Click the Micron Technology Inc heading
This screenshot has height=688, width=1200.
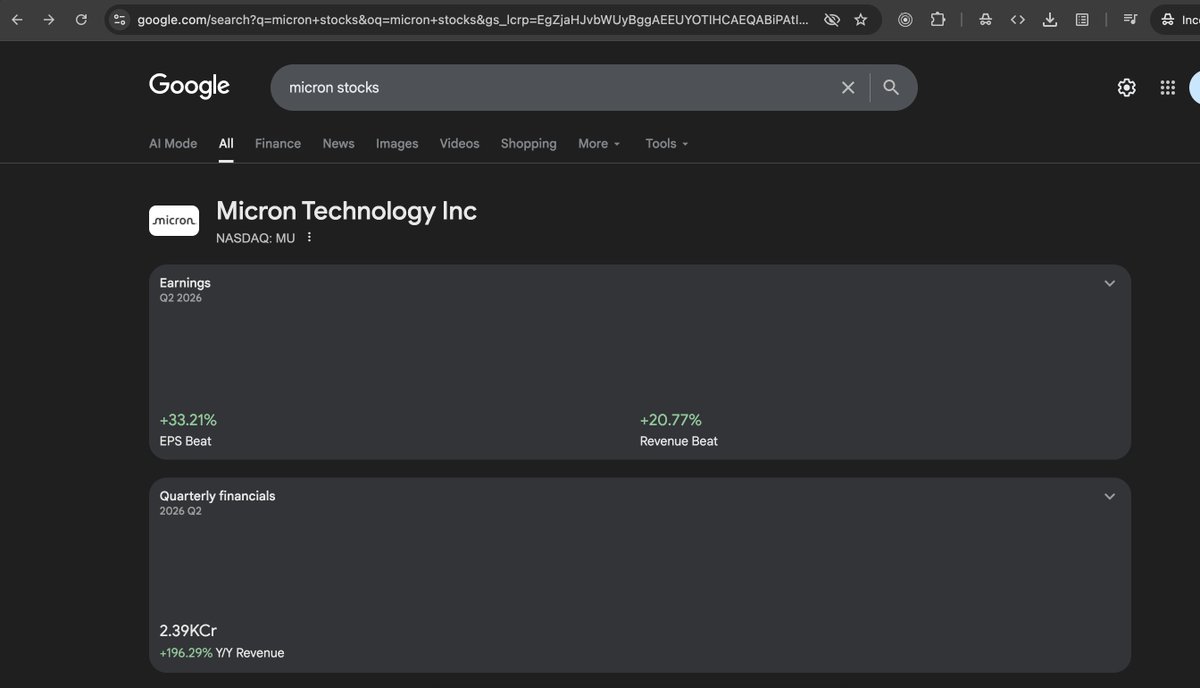click(x=346, y=211)
